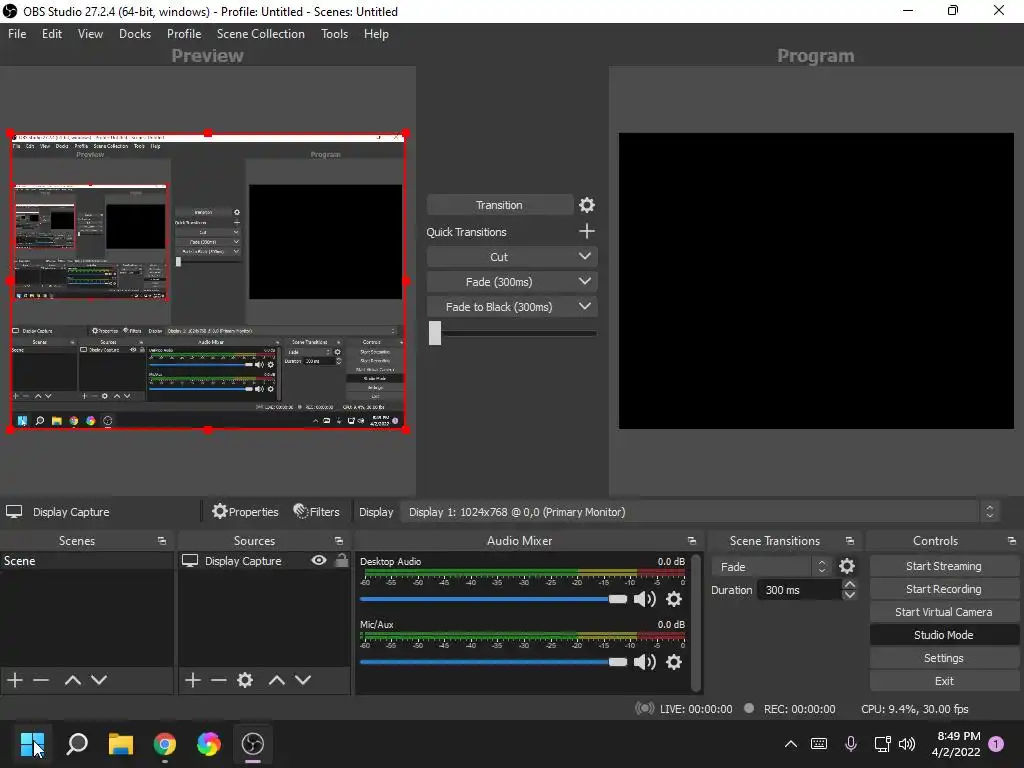Move source down in list

pos(303,680)
